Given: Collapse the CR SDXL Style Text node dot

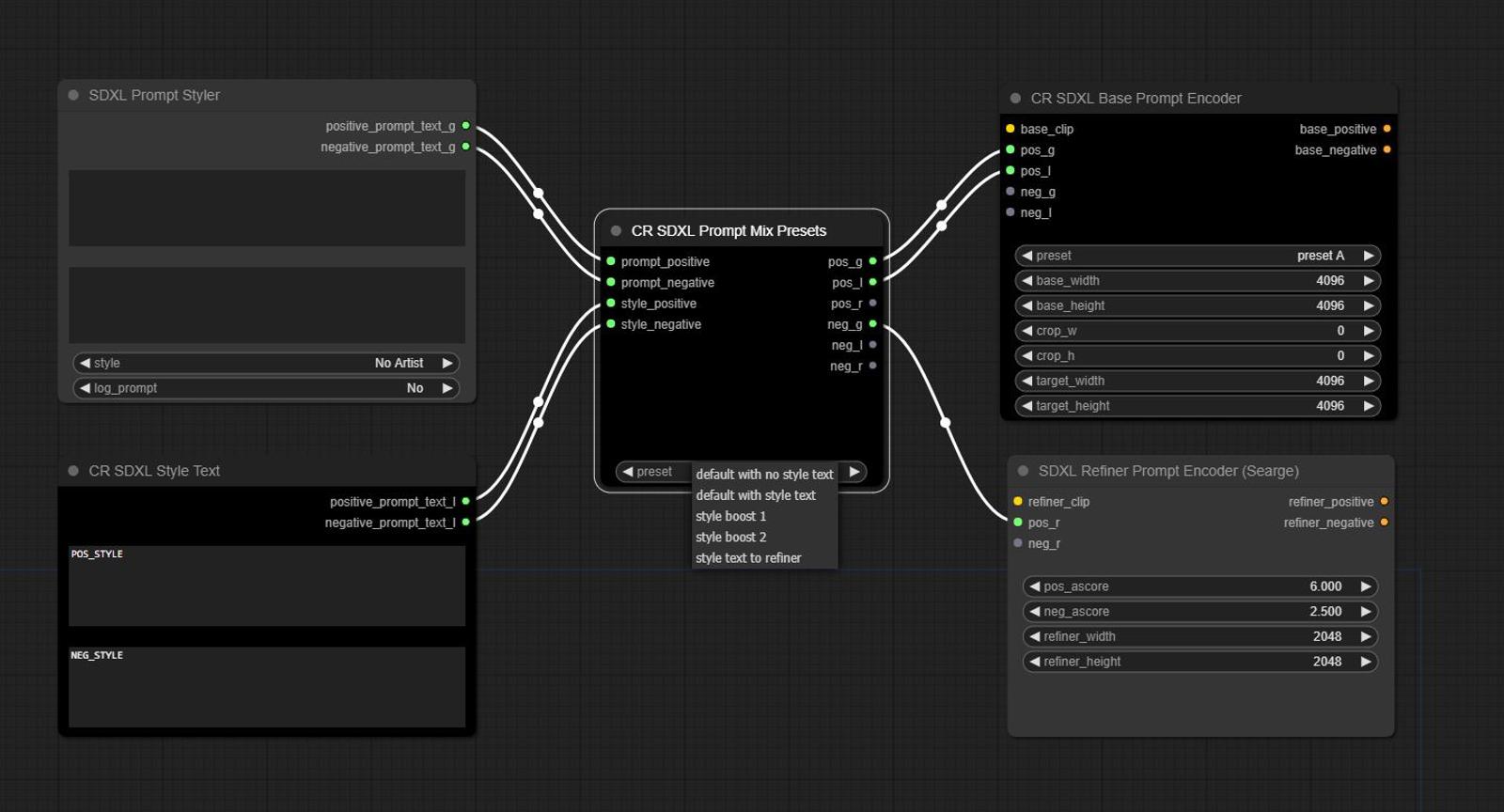Looking at the screenshot, I should 73,471.
